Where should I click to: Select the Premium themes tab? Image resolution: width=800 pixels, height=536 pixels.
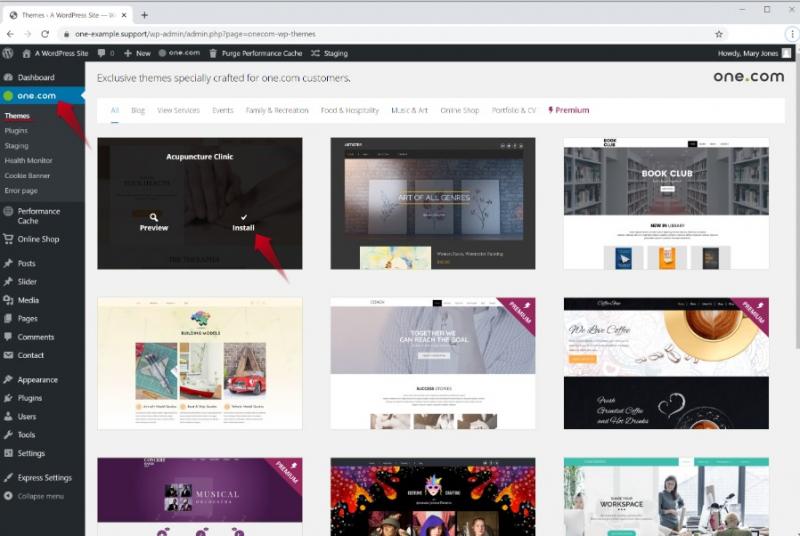(x=569, y=110)
